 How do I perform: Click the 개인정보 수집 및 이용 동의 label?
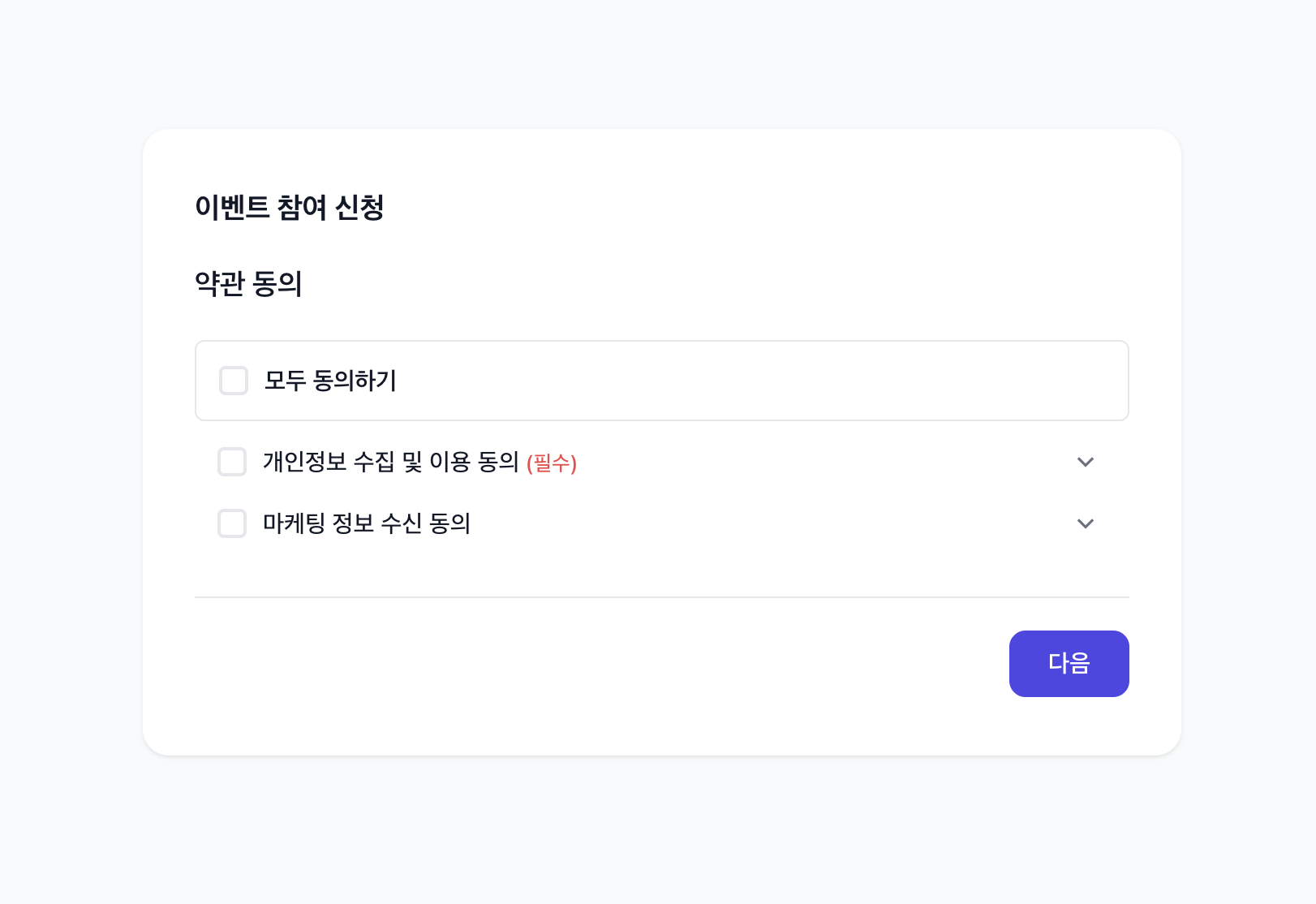(x=390, y=462)
